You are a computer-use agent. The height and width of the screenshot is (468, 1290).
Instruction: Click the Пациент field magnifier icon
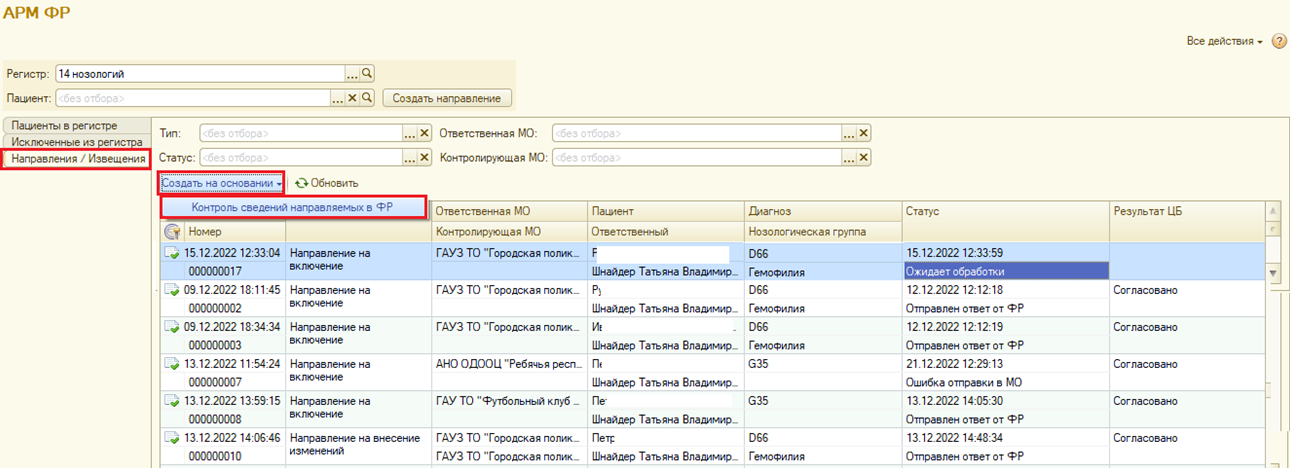pos(367,98)
